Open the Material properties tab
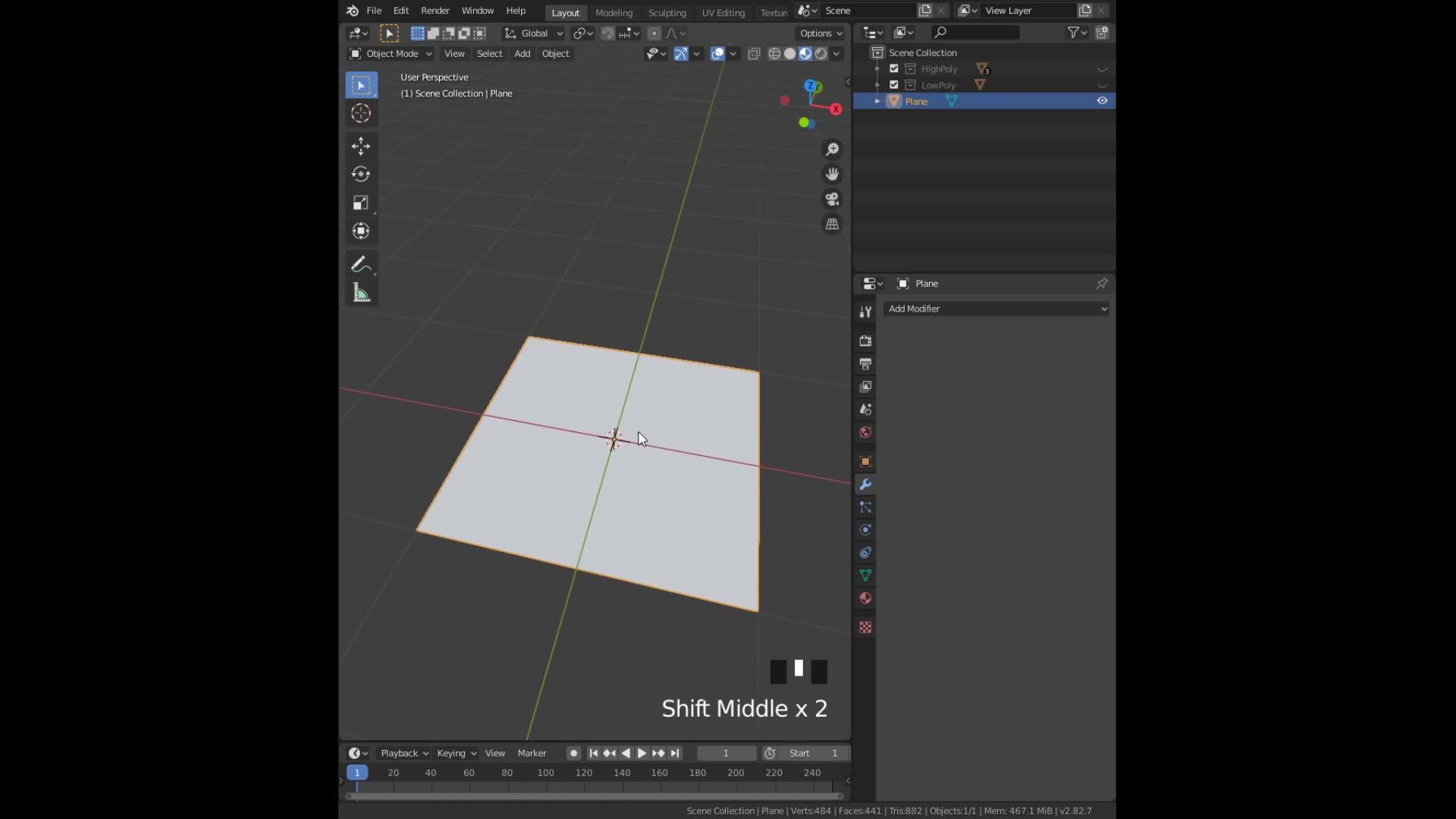1456x819 pixels. point(864,598)
